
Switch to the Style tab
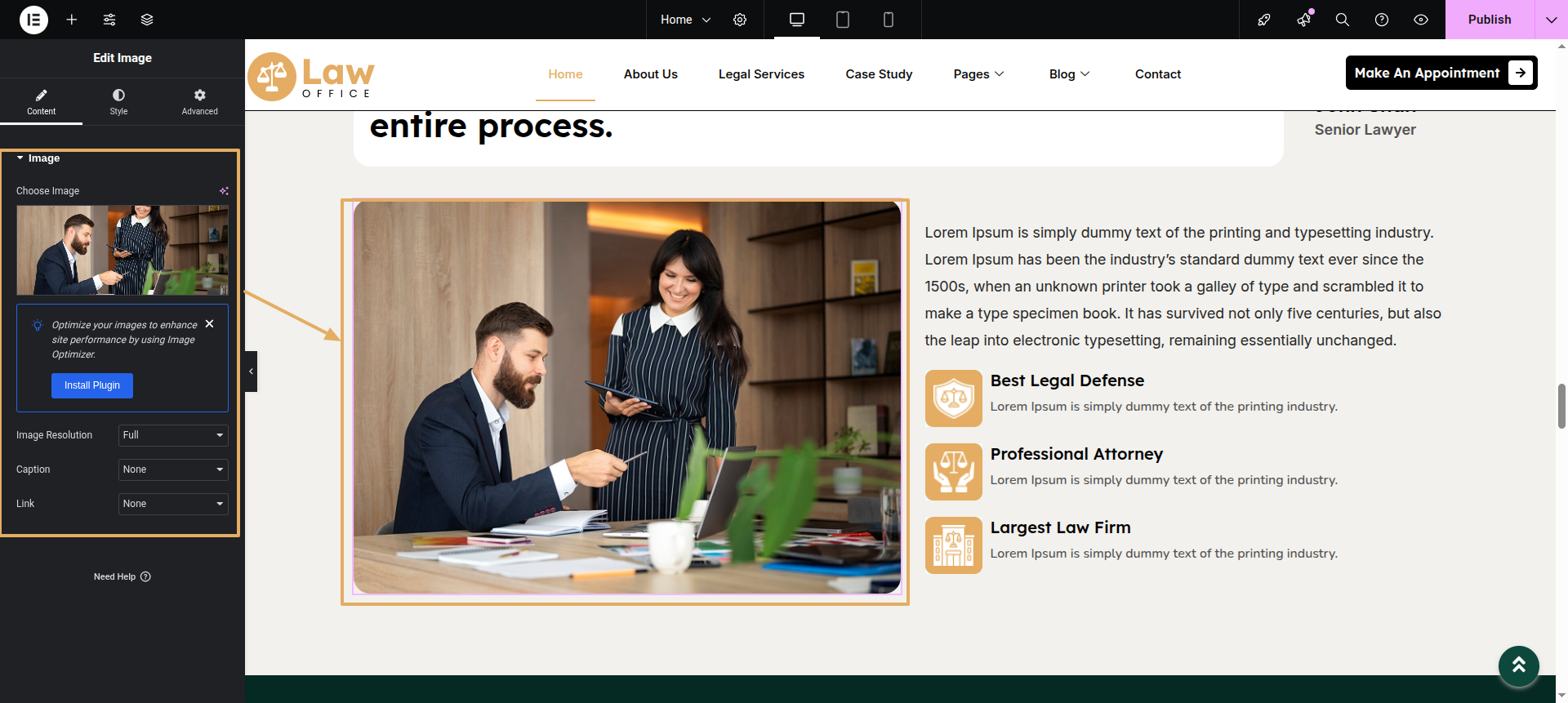coord(118,101)
